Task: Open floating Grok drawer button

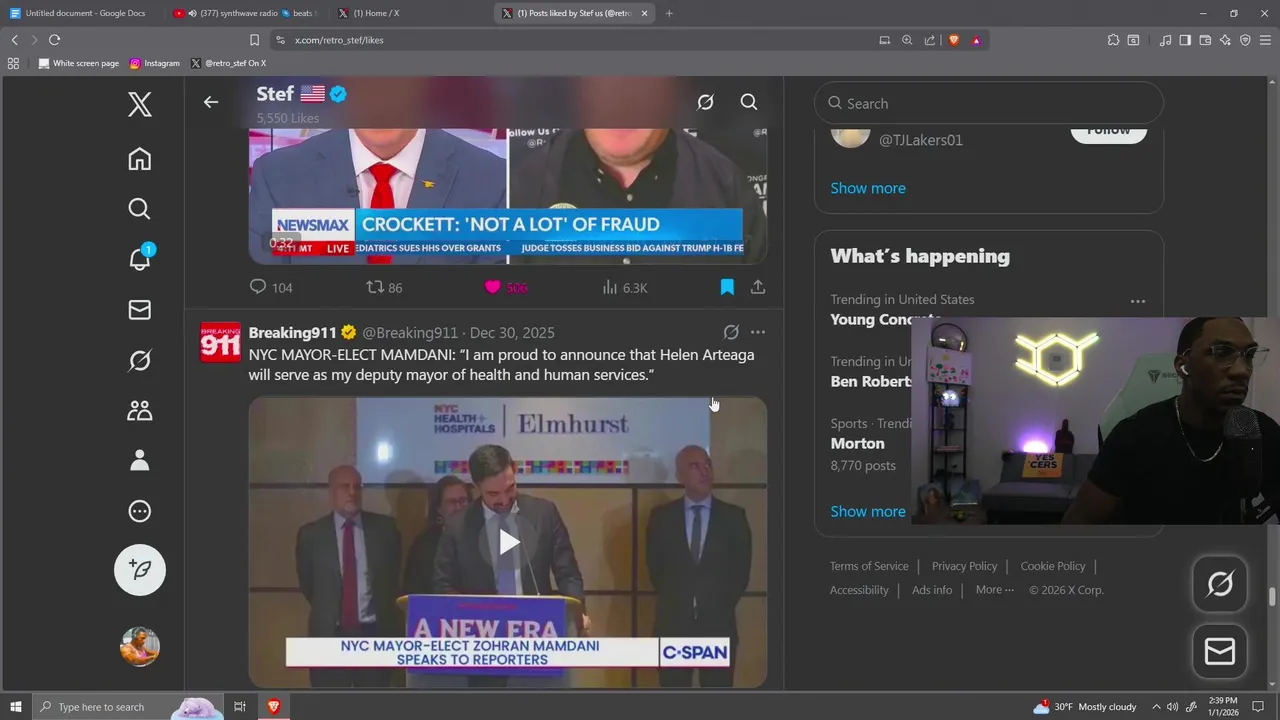Action: pyautogui.click(x=1220, y=584)
